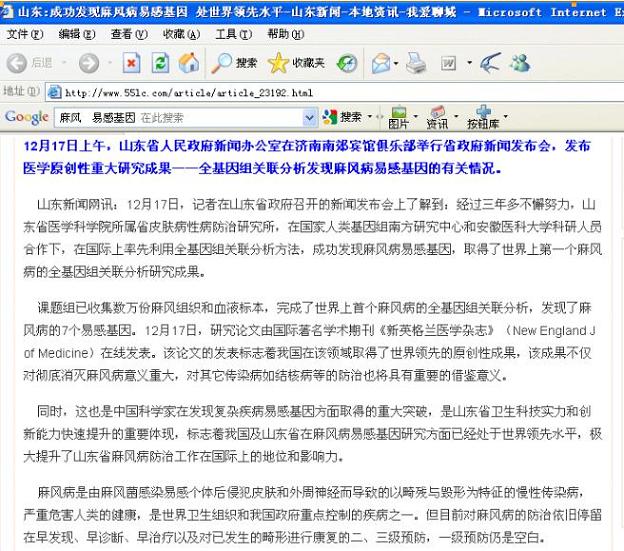Click the Print printer icon
The height and width of the screenshot is (551, 624).
point(416,63)
